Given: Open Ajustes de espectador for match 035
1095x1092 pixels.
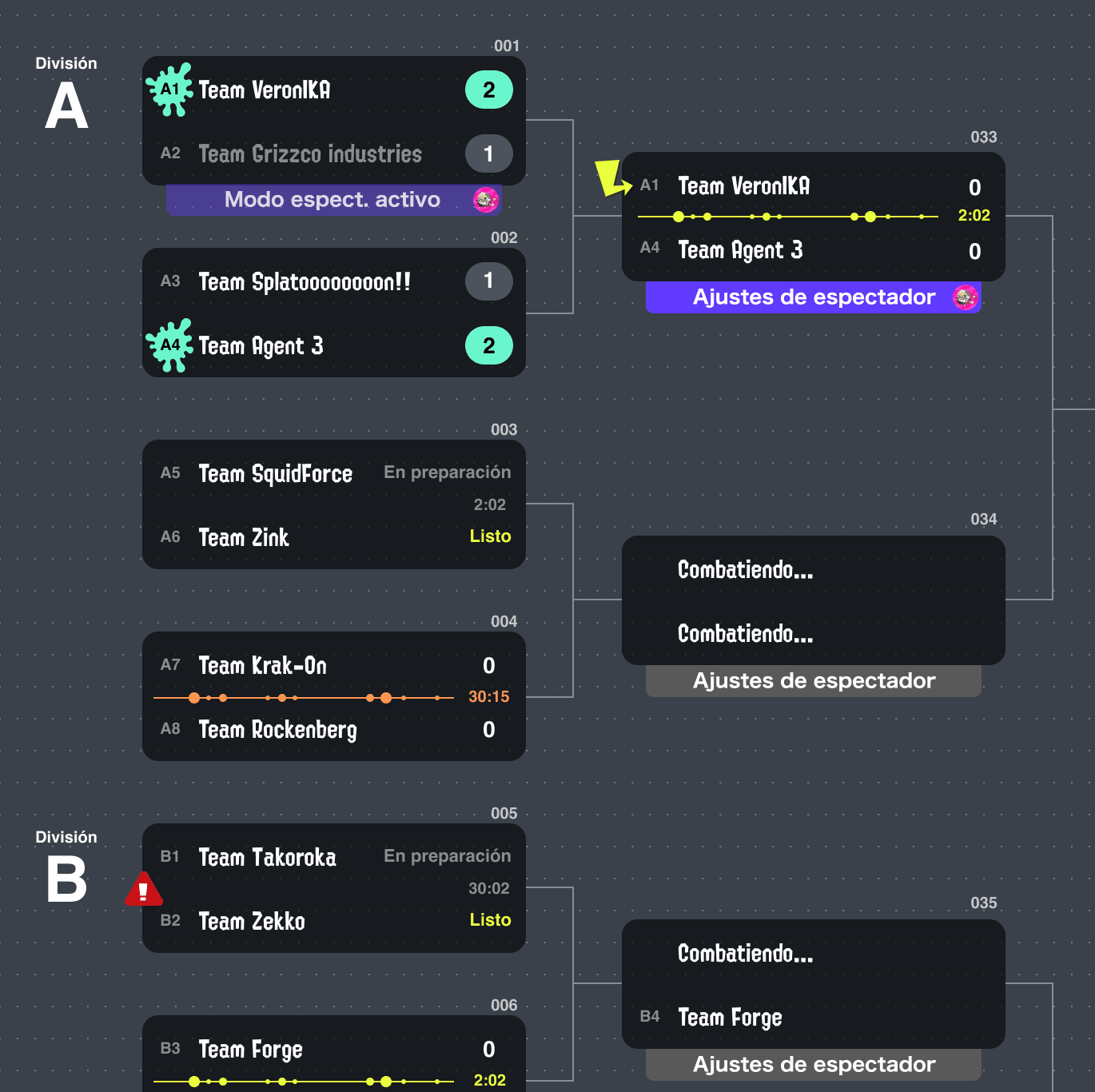Looking at the screenshot, I should 814,1065.
